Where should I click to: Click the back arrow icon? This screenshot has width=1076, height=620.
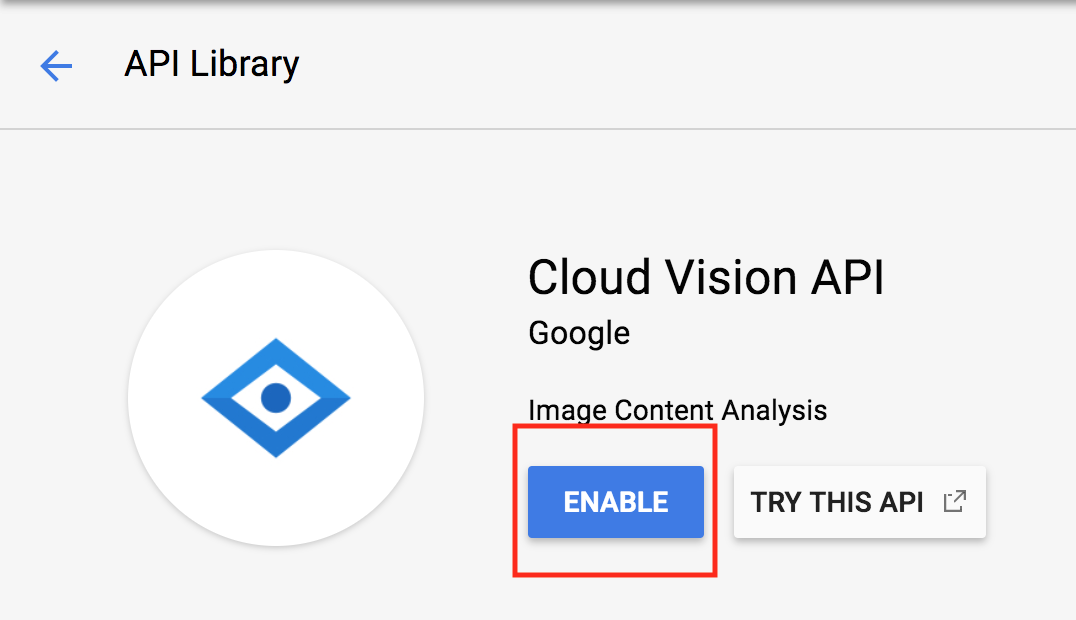click(56, 66)
